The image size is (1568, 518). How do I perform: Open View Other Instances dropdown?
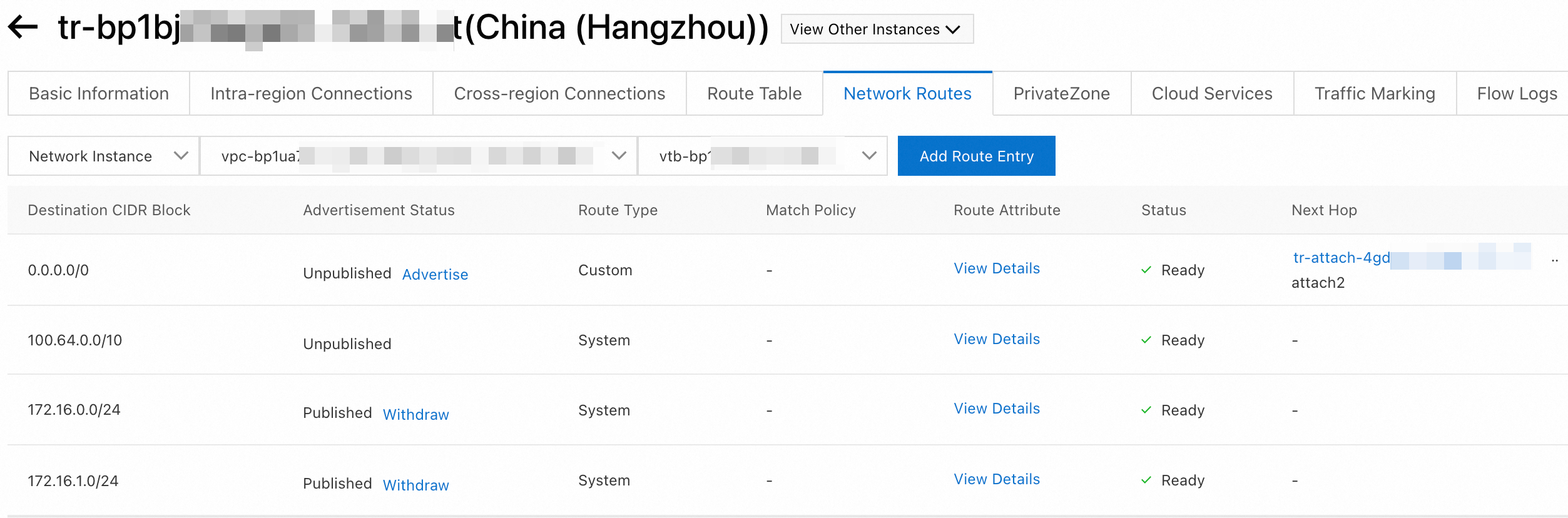(x=876, y=29)
